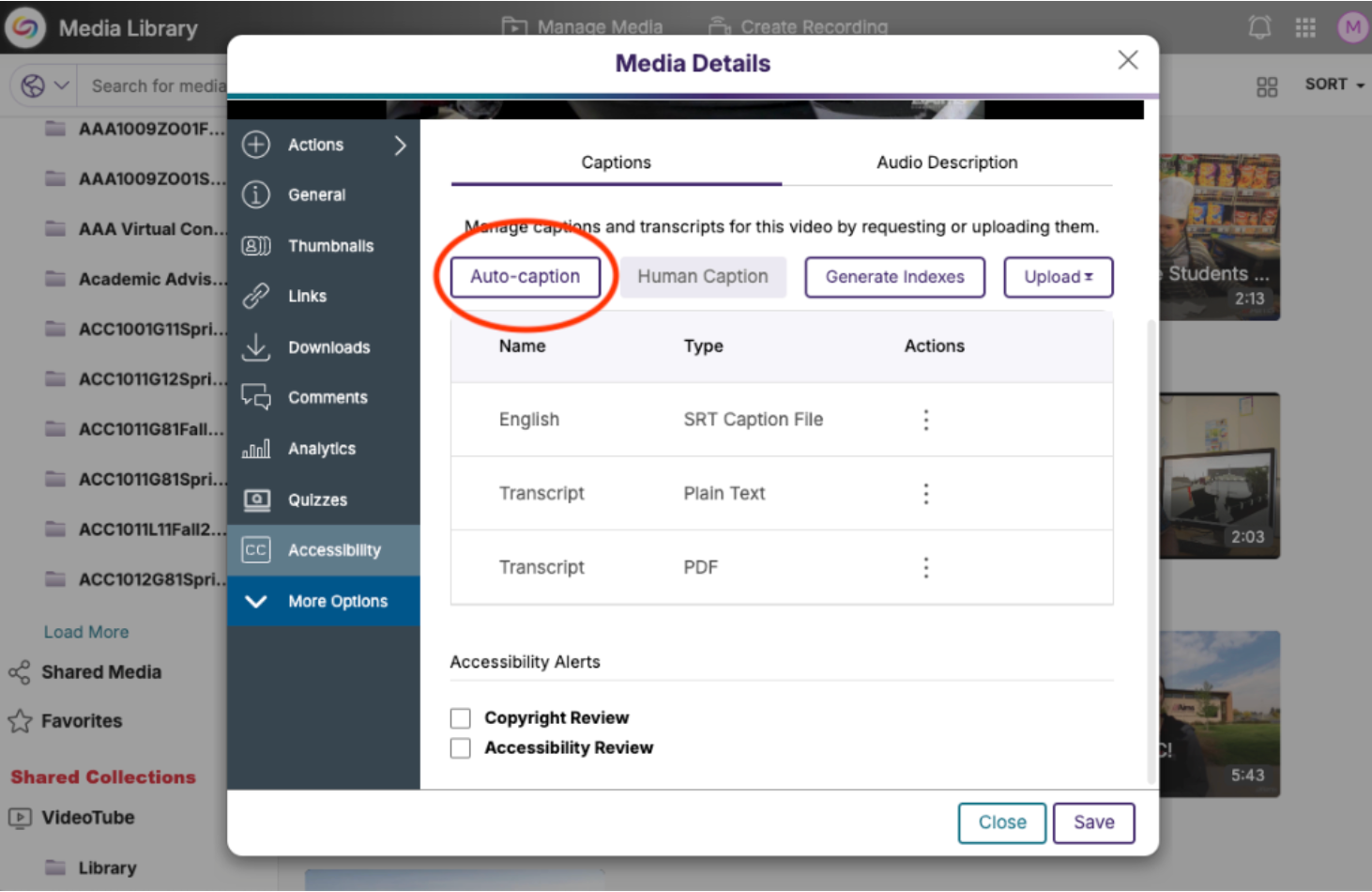Click the Downloads arrow icon
Viewport: 1372px width, 892px height.
(255, 346)
